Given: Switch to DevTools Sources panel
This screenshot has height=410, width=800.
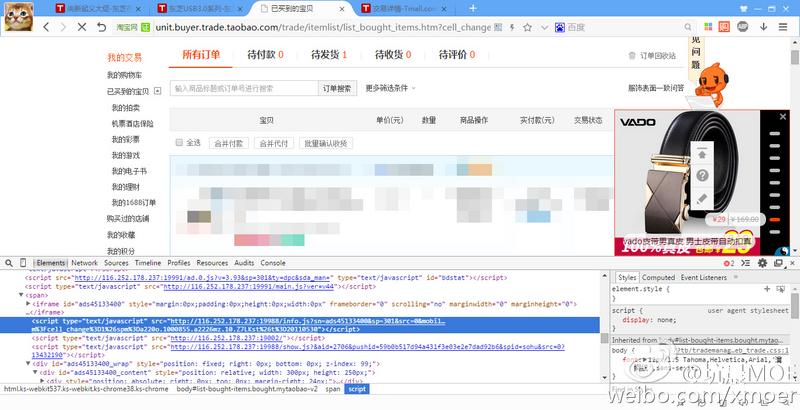Looking at the screenshot, I should tap(116, 263).
